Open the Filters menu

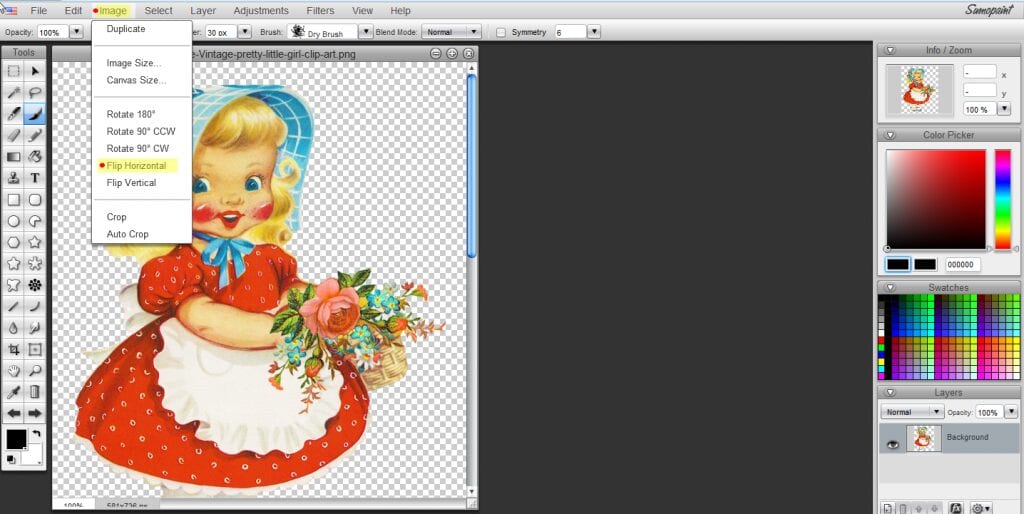click(320, 11)
